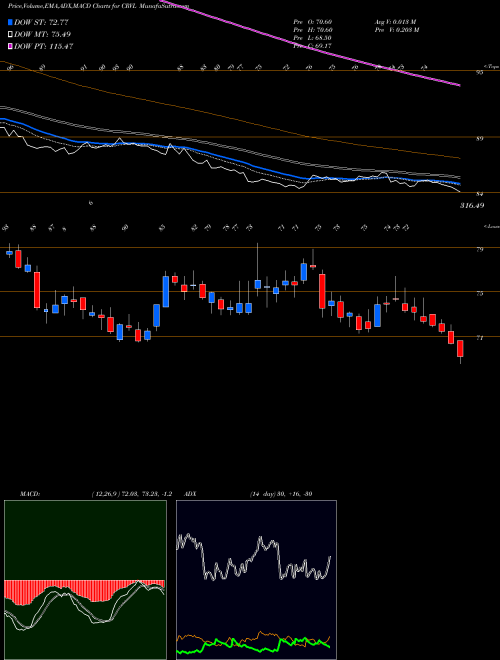
Task: Click the 'Avg V: 0.013 M' volume text
Action: [395, 22]
